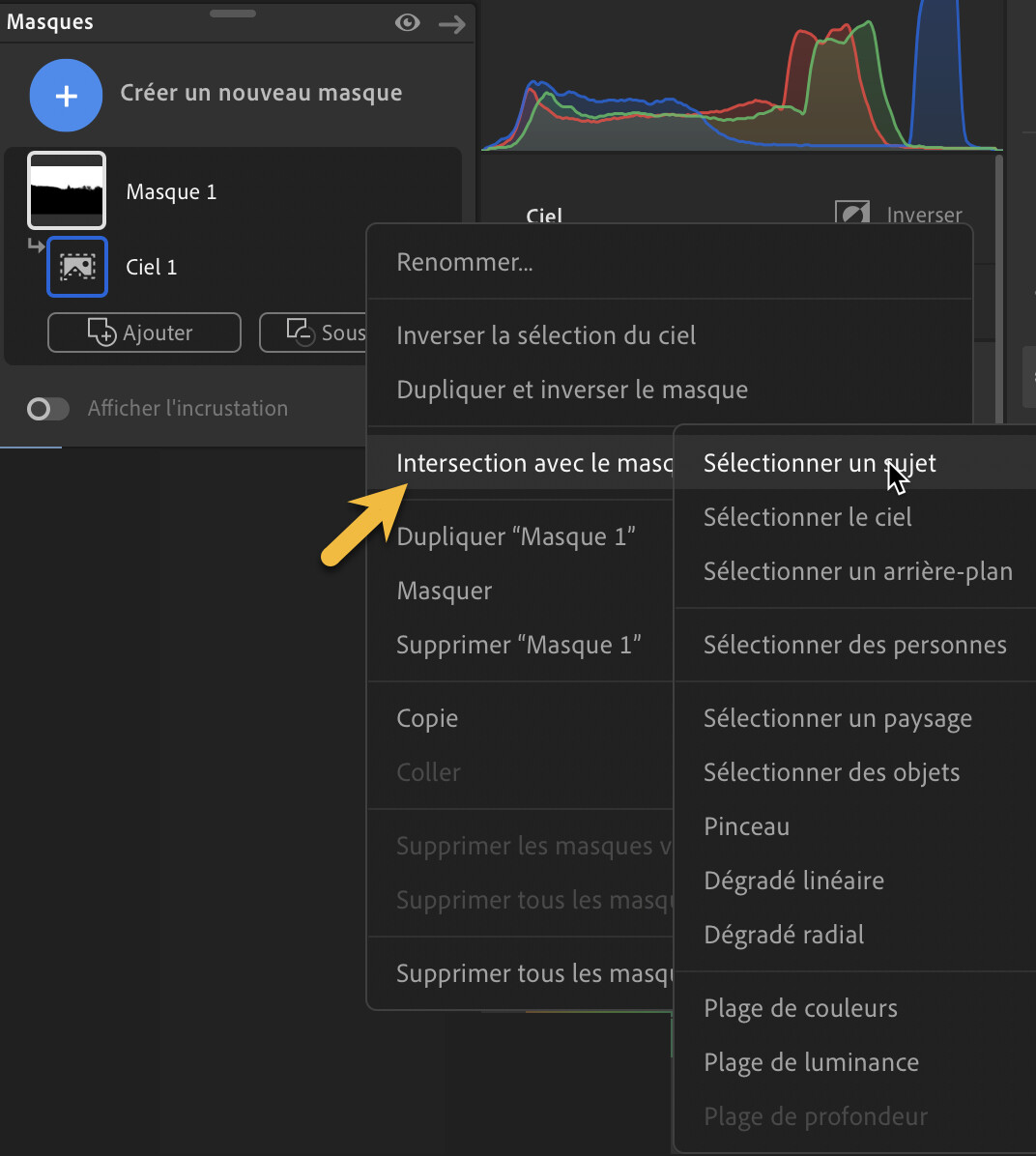Screen dimensions: 1036x1156
Task: Click the Ajouter button
Action: point(144,332)
